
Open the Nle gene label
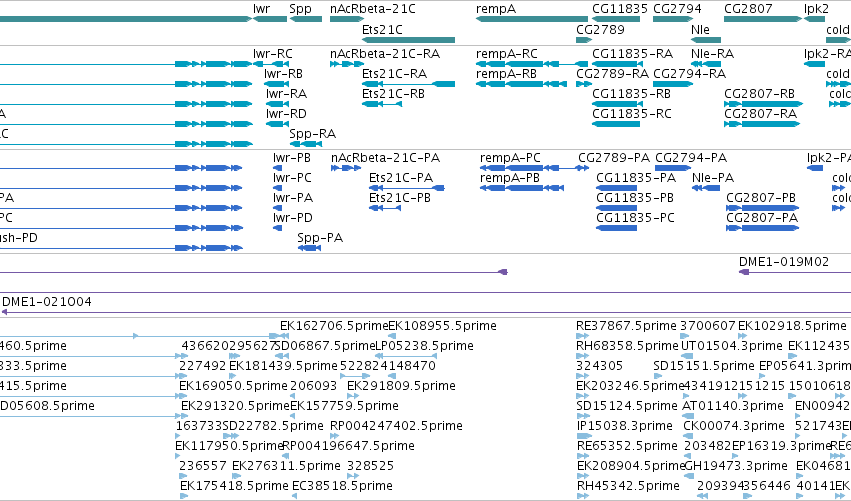click(700, 29)
